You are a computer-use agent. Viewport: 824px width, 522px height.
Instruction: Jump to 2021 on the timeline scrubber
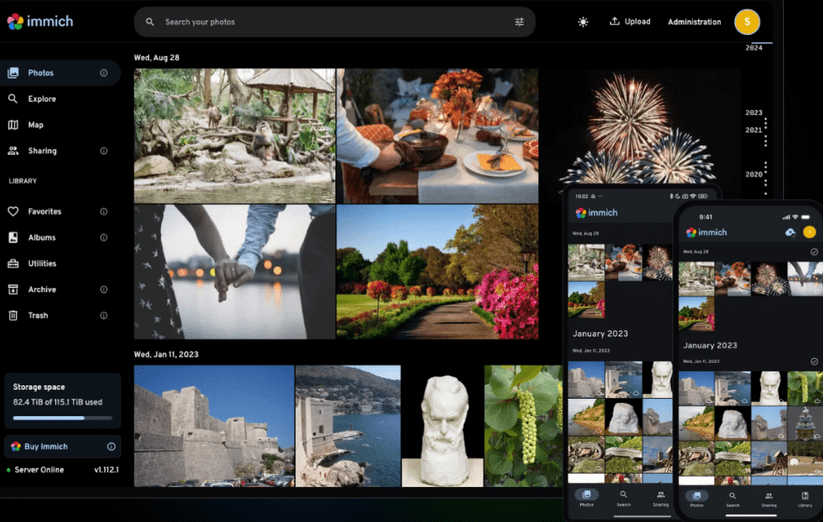click(754, 130)
